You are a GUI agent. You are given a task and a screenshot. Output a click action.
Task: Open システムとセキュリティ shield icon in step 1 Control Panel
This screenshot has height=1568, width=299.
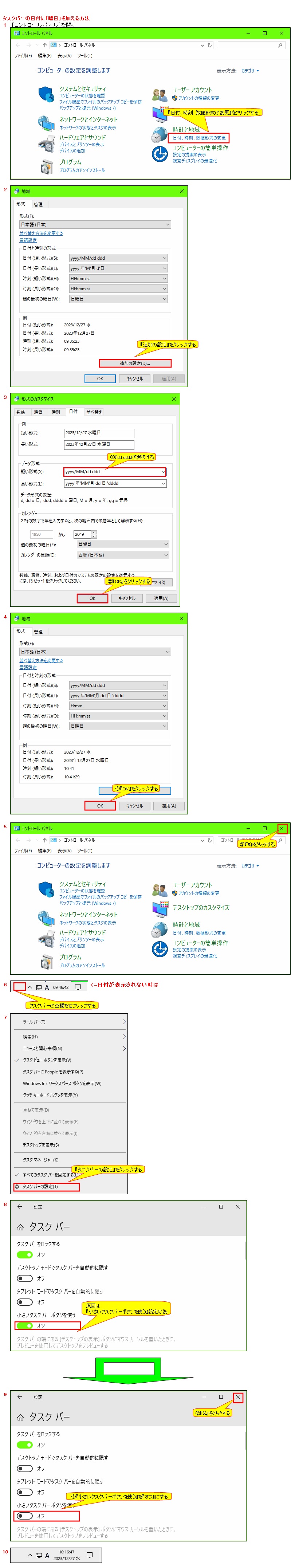click(46, 94)
